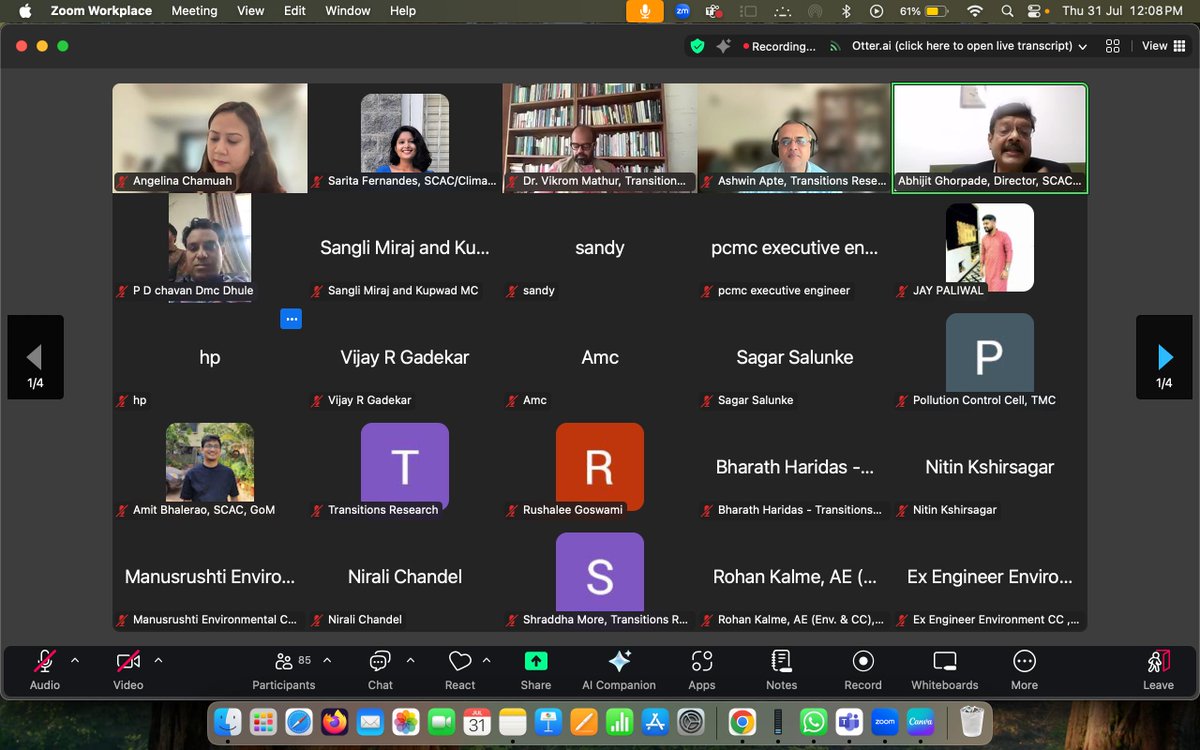Image resolution: width=1200 pixels, height=750 pixels.
Task: Open Spotlight search in menu bar
Action: click(x=1008, y=11)
